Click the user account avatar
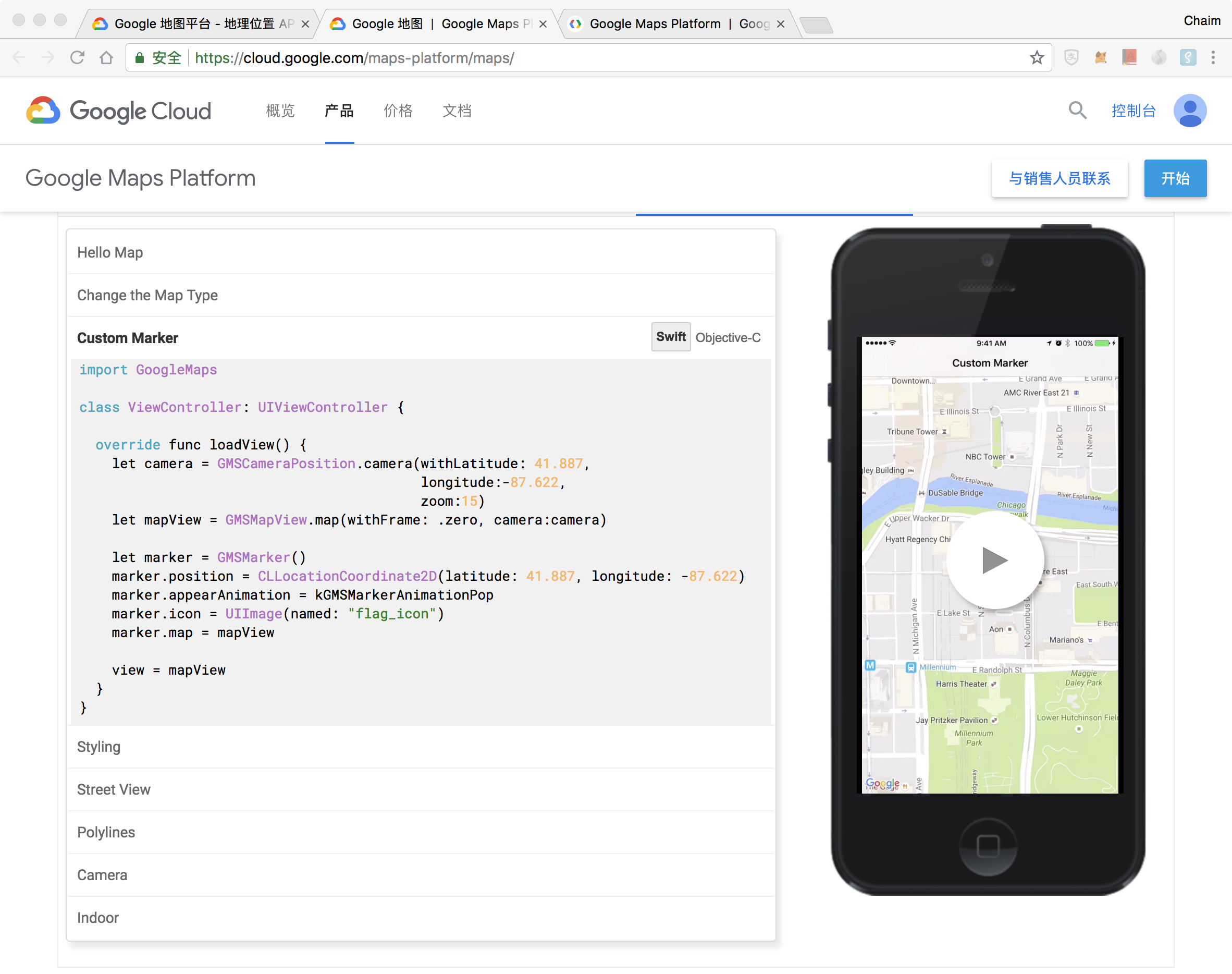 coord(1189,111)
